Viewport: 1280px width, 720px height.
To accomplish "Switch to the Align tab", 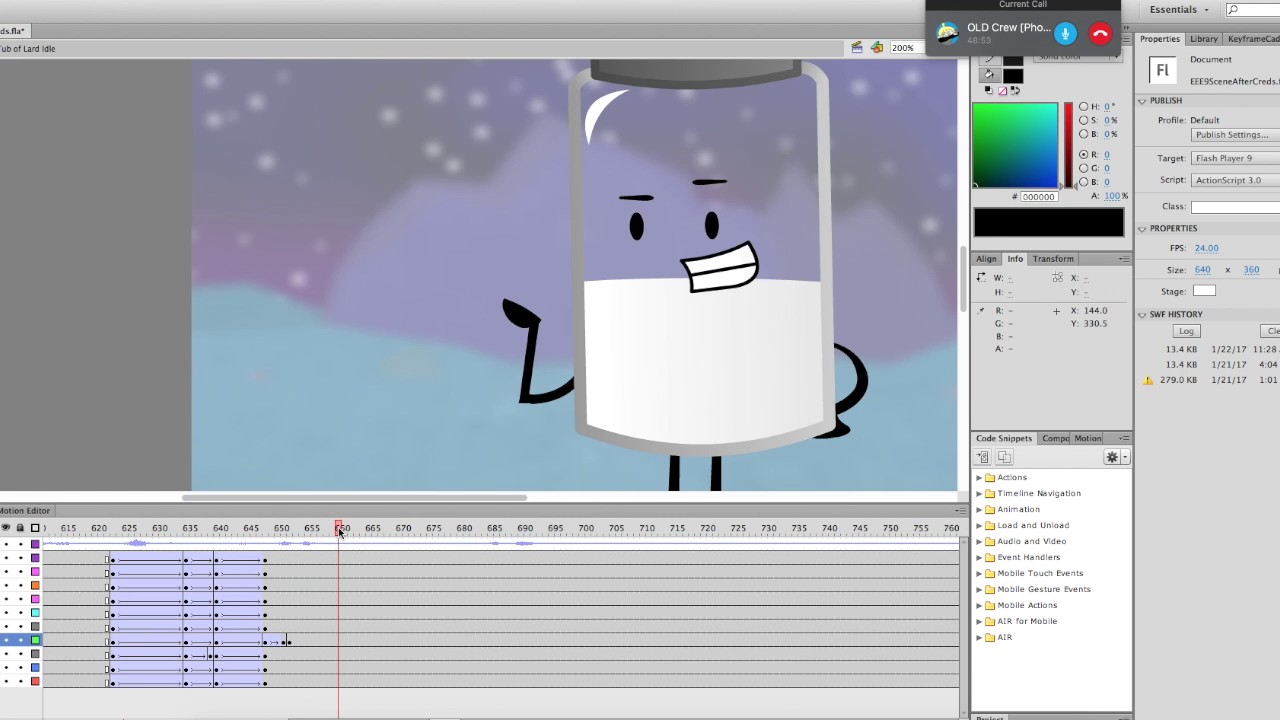I will (x=986, y=259).
